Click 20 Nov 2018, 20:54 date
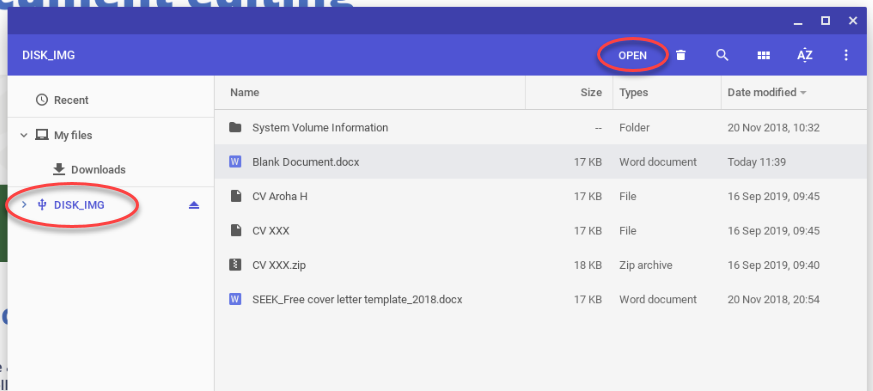Screen dimensions: 873x391 point(773,300)
